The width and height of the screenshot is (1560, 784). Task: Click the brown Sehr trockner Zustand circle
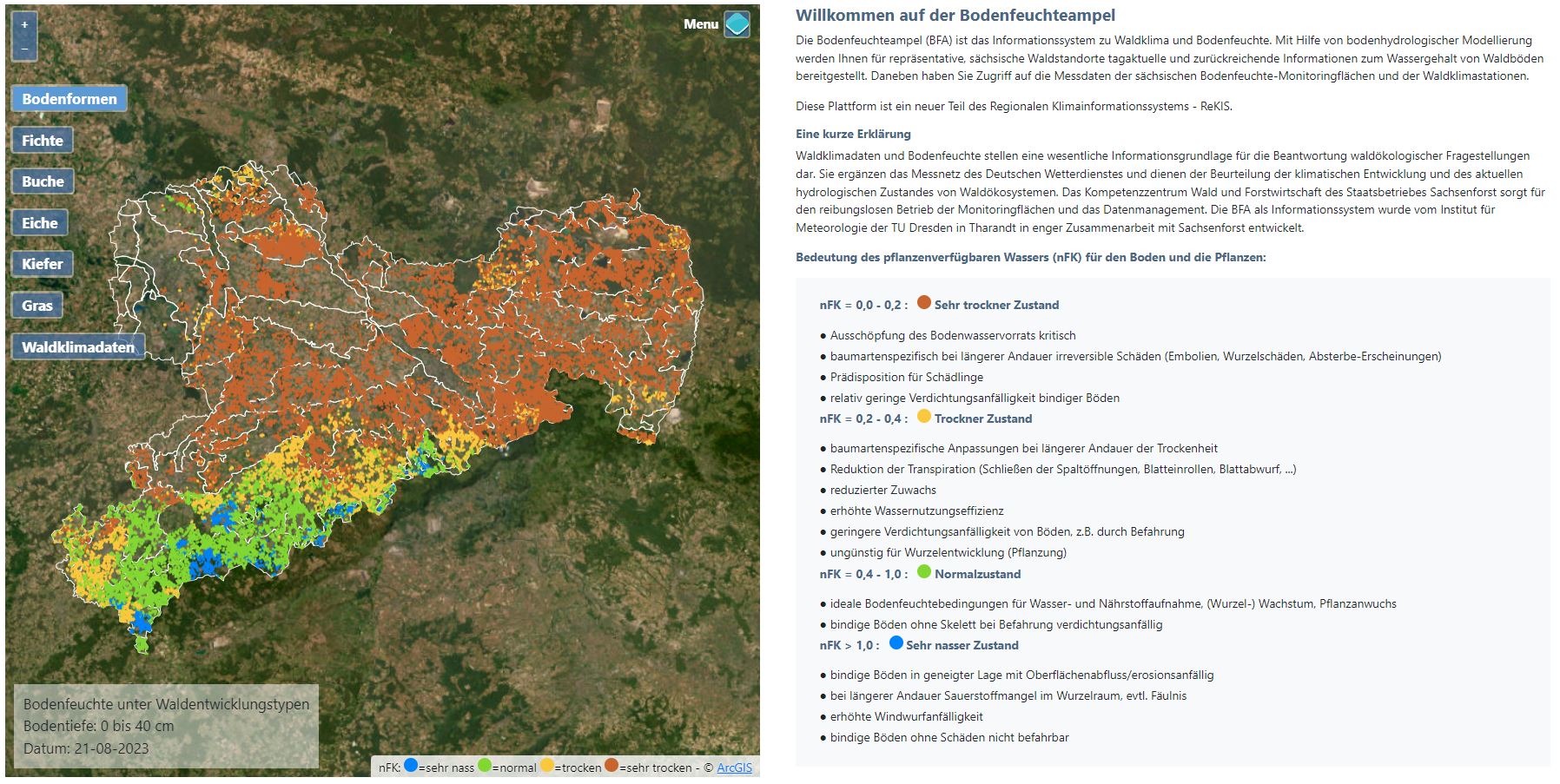[923, 303]
